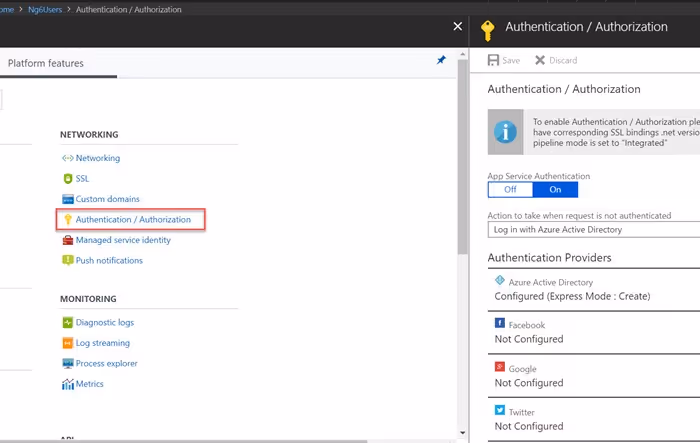Click the Authentication key icon in list

pyautogui.click(x=67, y=219)
